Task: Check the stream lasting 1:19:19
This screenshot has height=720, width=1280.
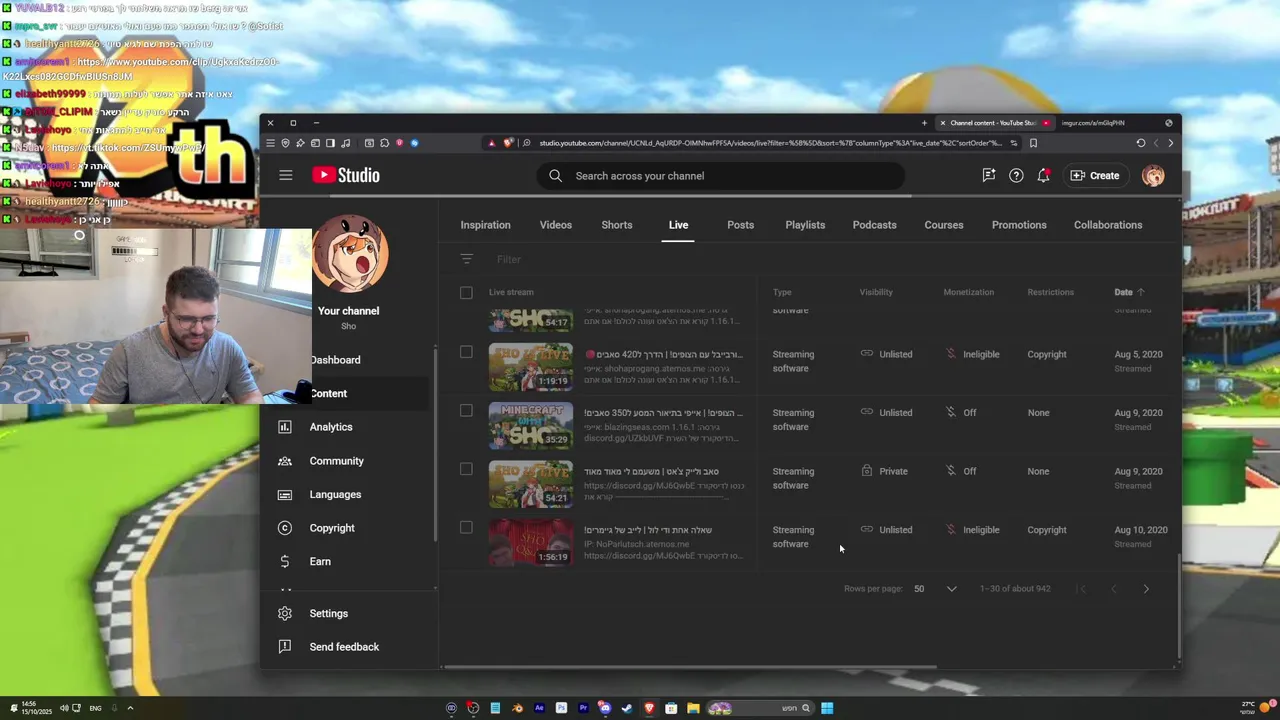Action: tap(466, 352)
